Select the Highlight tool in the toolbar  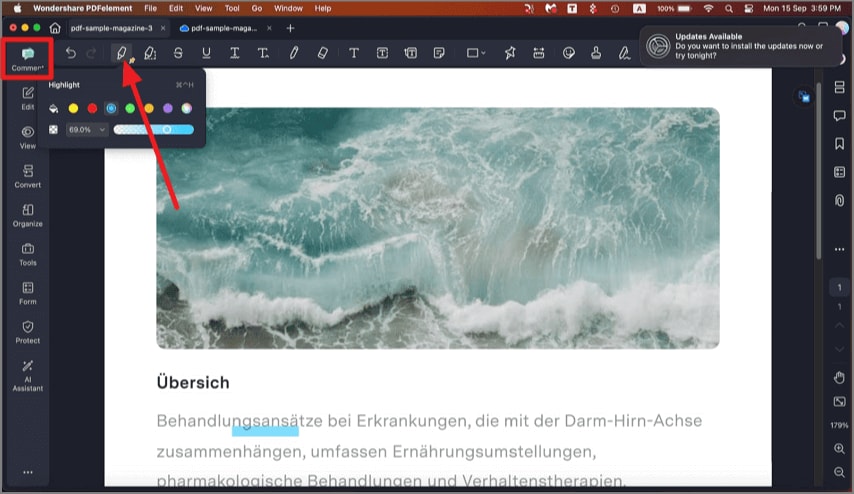pos(121,53)
